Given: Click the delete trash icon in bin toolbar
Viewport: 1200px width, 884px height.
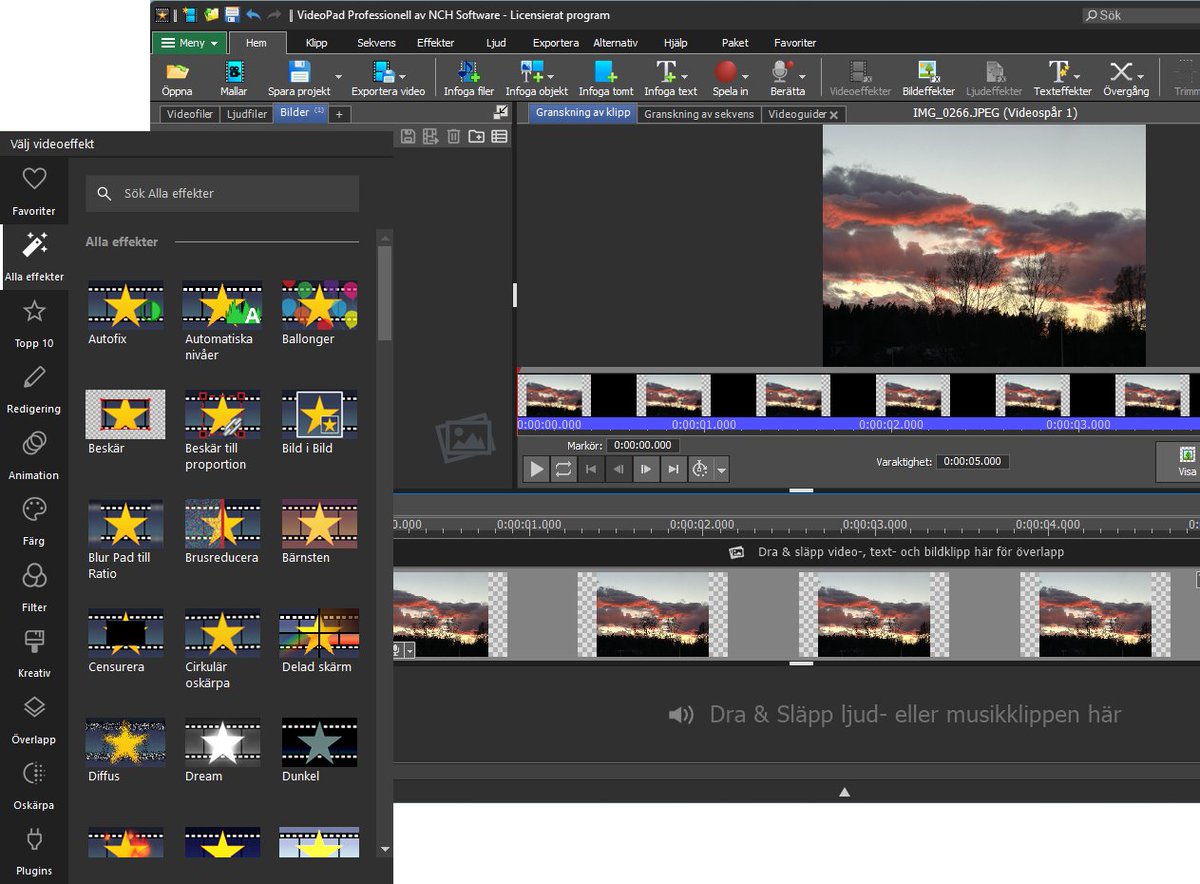Looking at the screenshot, I should click(x=453, y=136).
